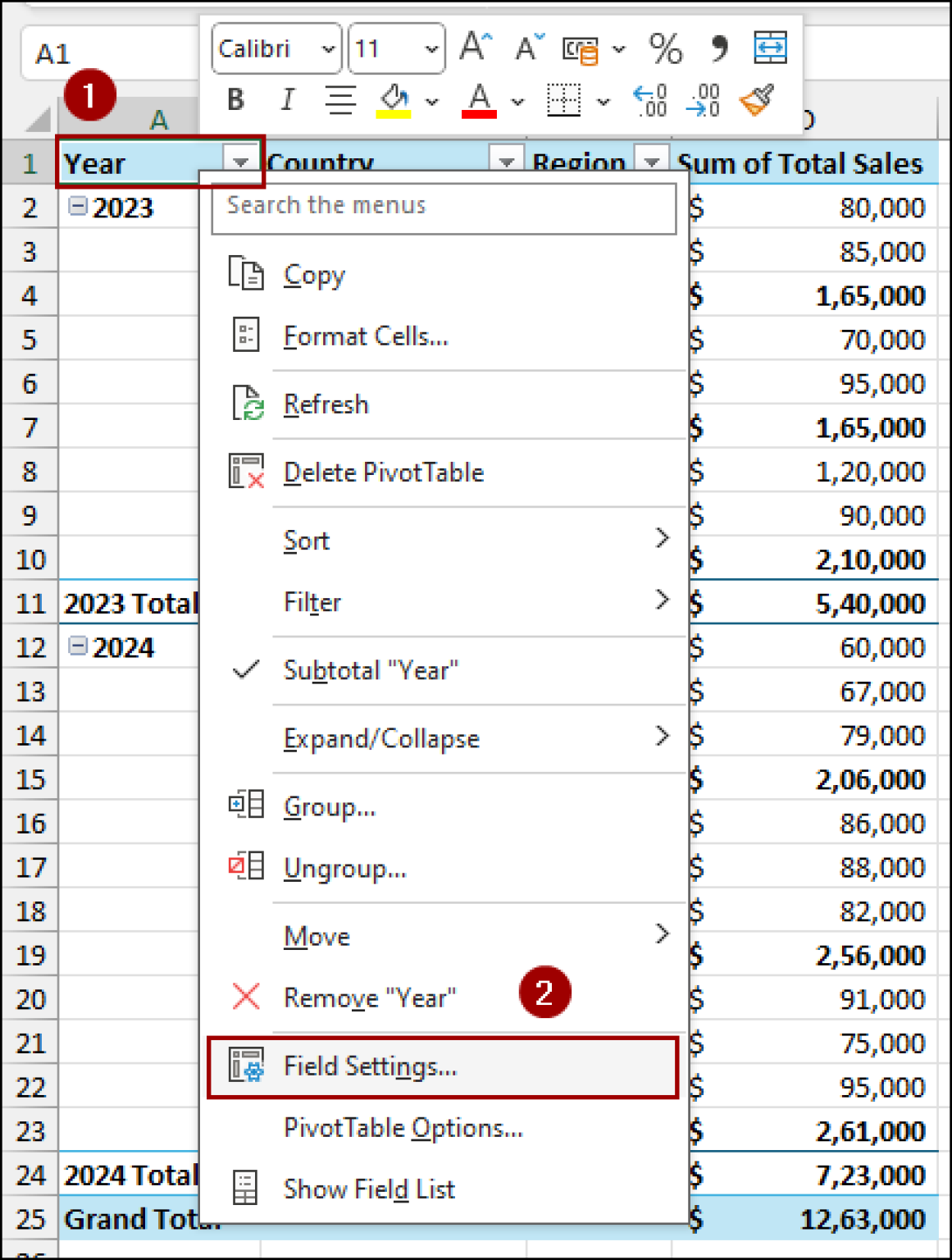Toggle bold formatting

[235, 100]
